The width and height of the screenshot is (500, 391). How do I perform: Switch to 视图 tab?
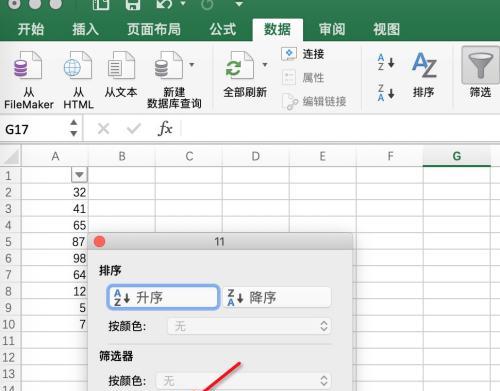point(386,29)
